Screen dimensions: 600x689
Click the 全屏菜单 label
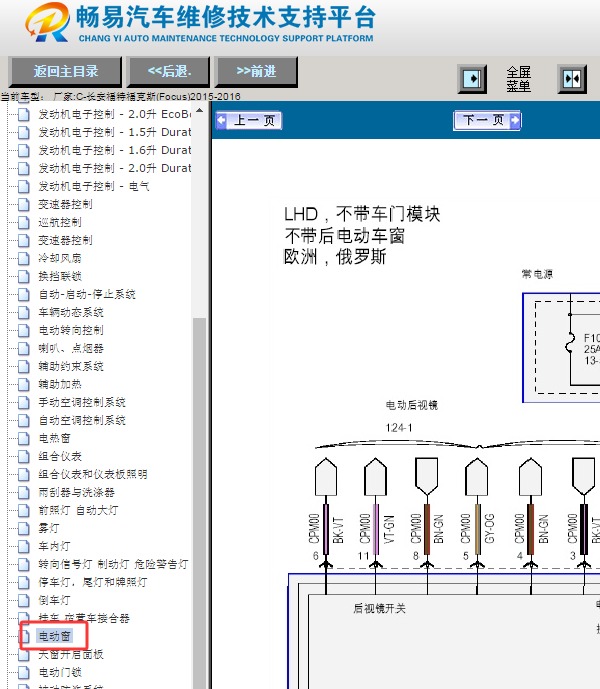(519, 79)
